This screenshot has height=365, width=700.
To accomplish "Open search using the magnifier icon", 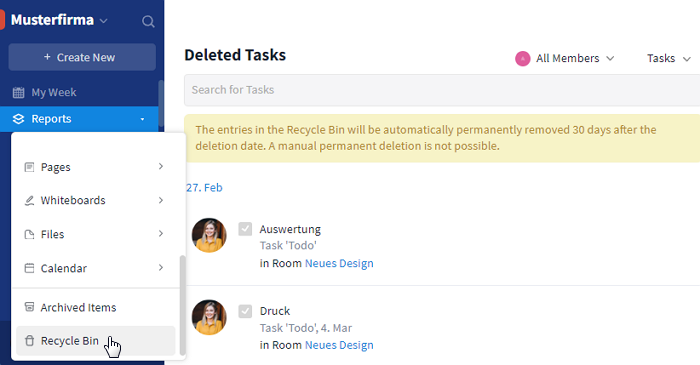I will (x=148, y=21).
